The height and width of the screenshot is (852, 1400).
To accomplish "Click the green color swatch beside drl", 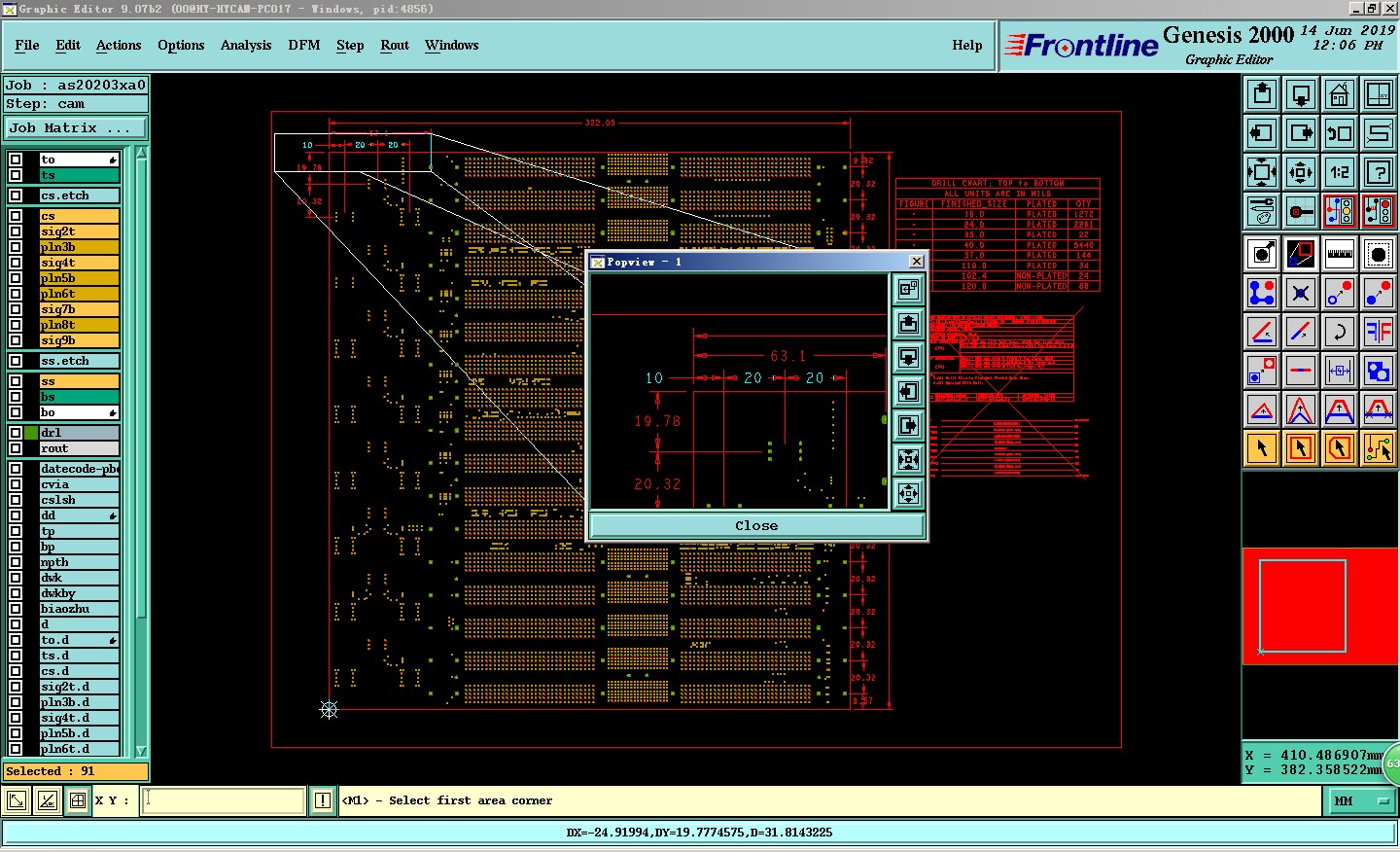I will (x=32, y=433).
